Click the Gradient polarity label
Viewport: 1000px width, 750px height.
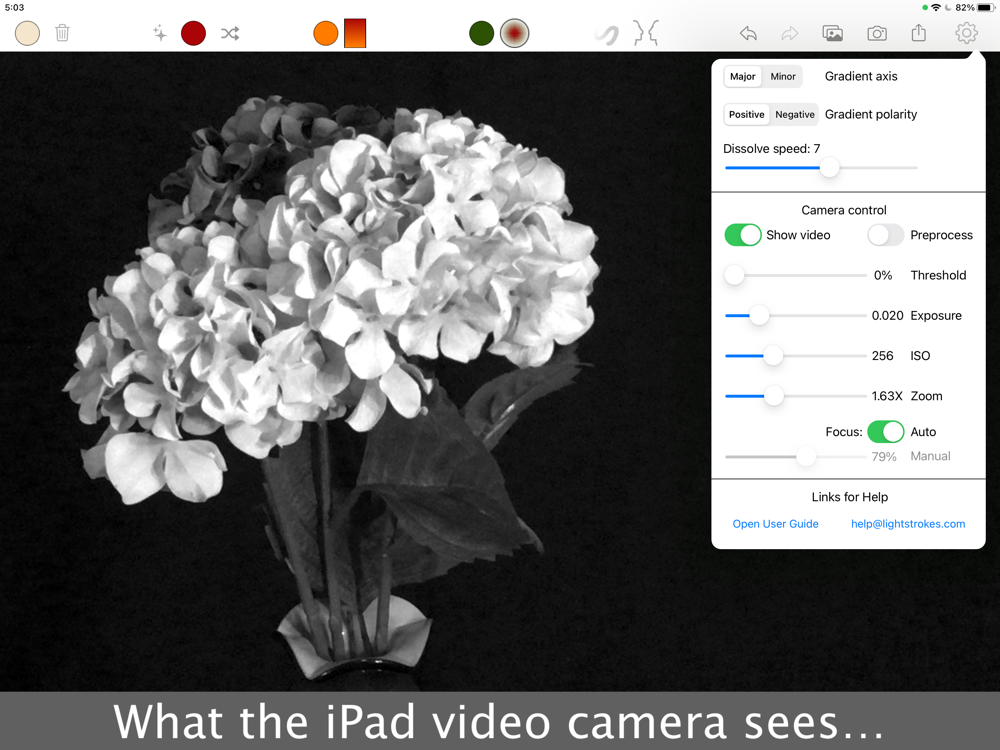(x=871, y=114)
